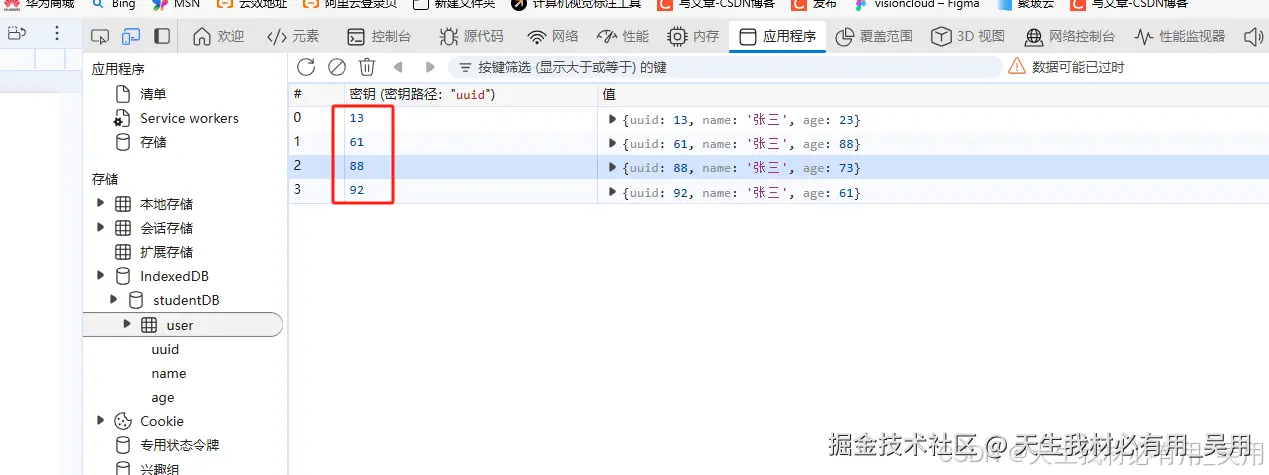Click the Service workers gear icon

point(123,118)
